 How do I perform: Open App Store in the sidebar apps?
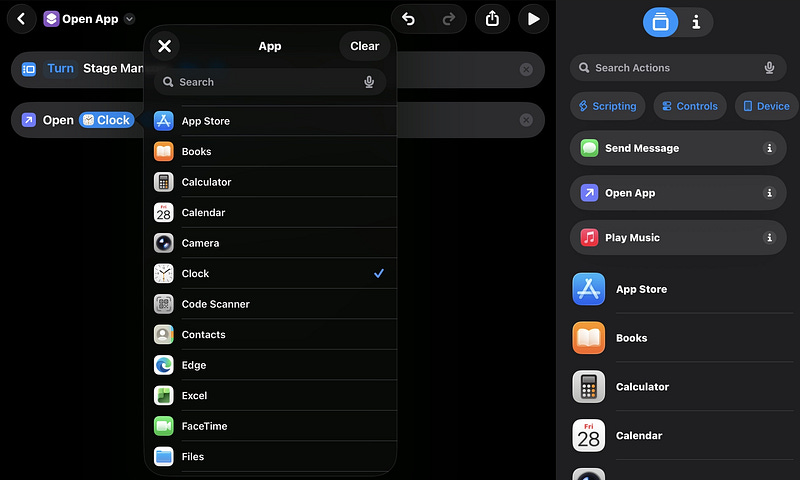pos(683,289)
